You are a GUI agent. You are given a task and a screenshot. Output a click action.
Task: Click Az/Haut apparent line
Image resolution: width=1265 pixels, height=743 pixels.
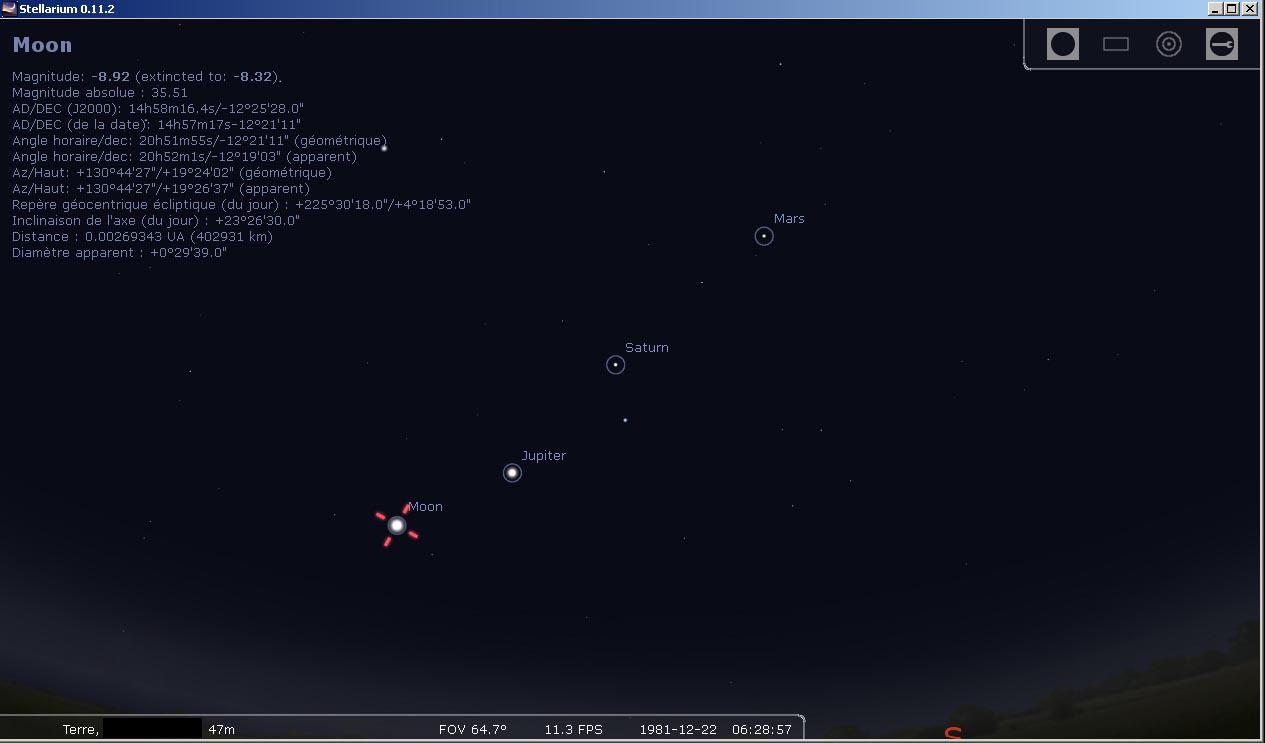click(x=161, y=189)
